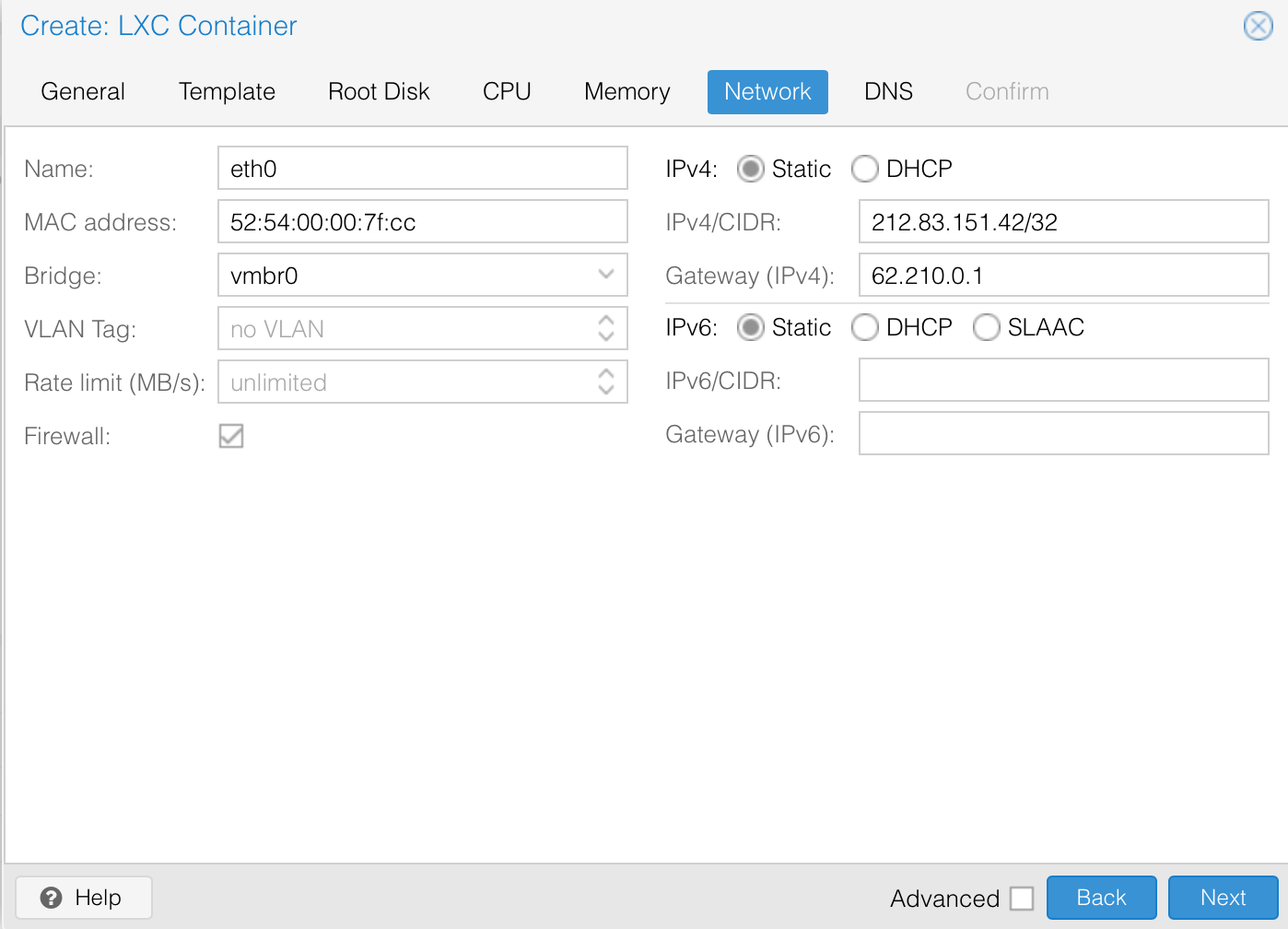This screenshot has height=929, width=1288.
Task: Select SLAAC for IPv6
Action: 987,328
